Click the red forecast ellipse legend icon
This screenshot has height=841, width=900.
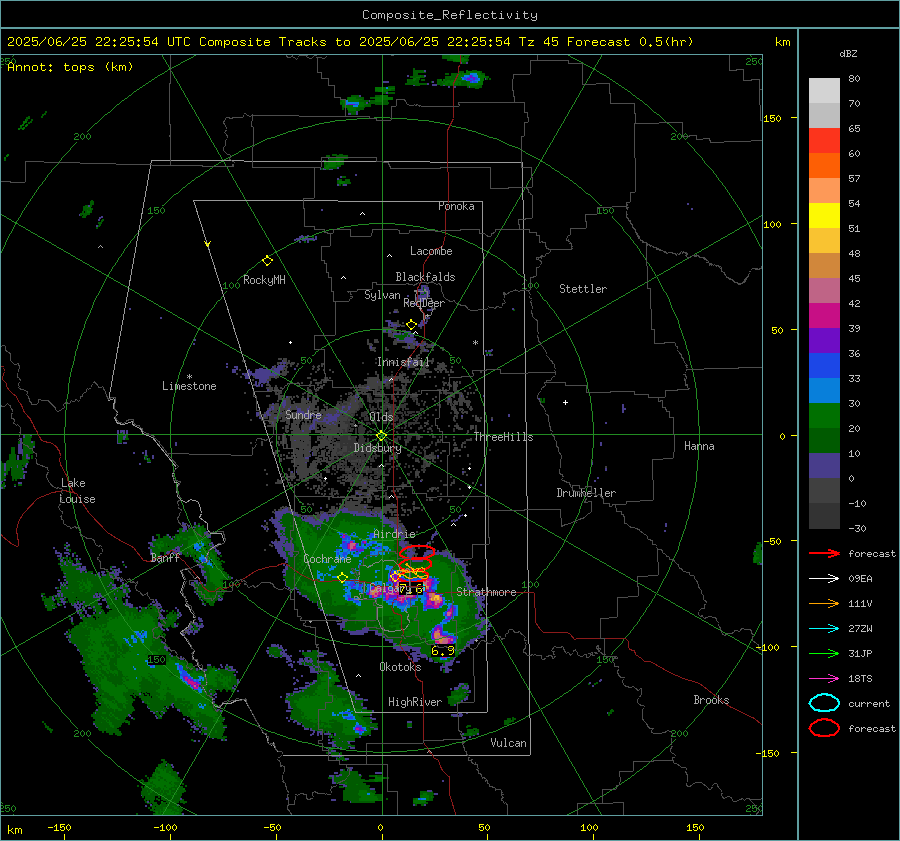[824, 728]
